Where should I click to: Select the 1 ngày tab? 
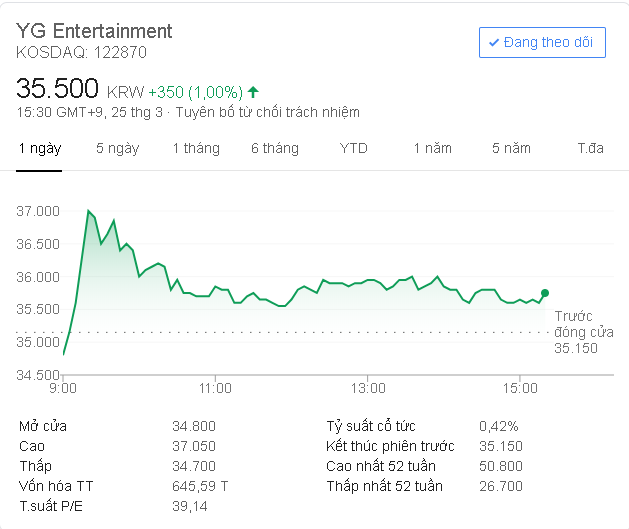[40, 148]
